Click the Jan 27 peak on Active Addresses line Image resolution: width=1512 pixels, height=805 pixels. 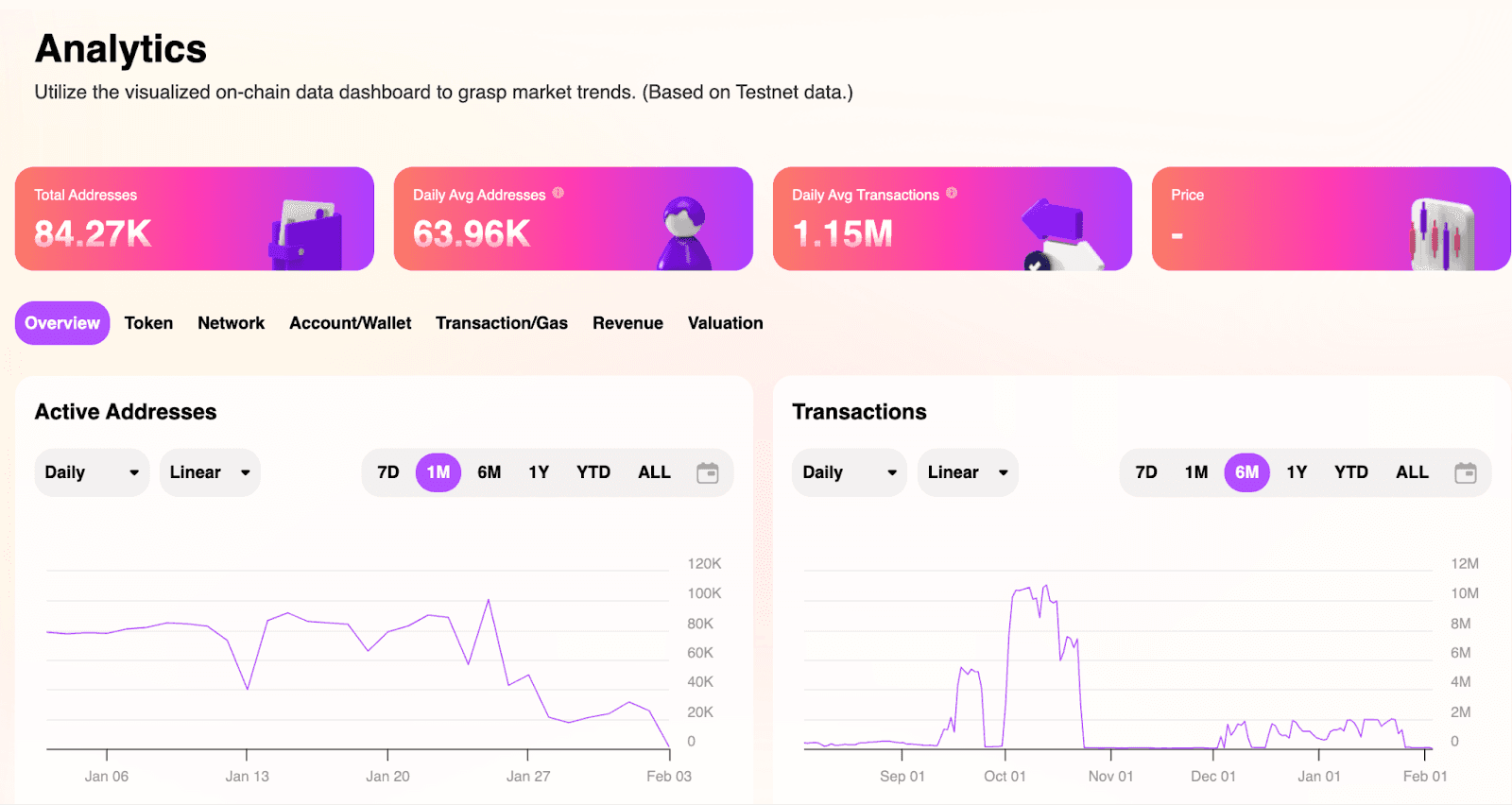click(x=489, y=600)
